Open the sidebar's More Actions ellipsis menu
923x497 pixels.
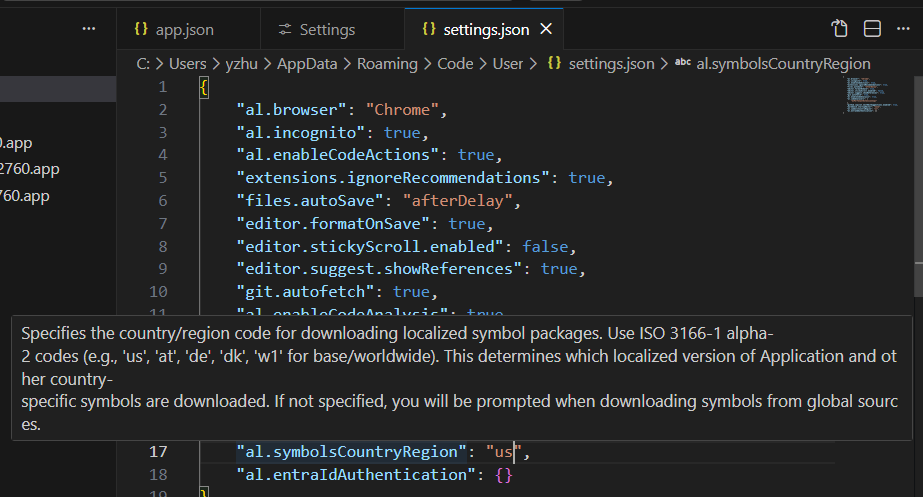pos(89,29)
